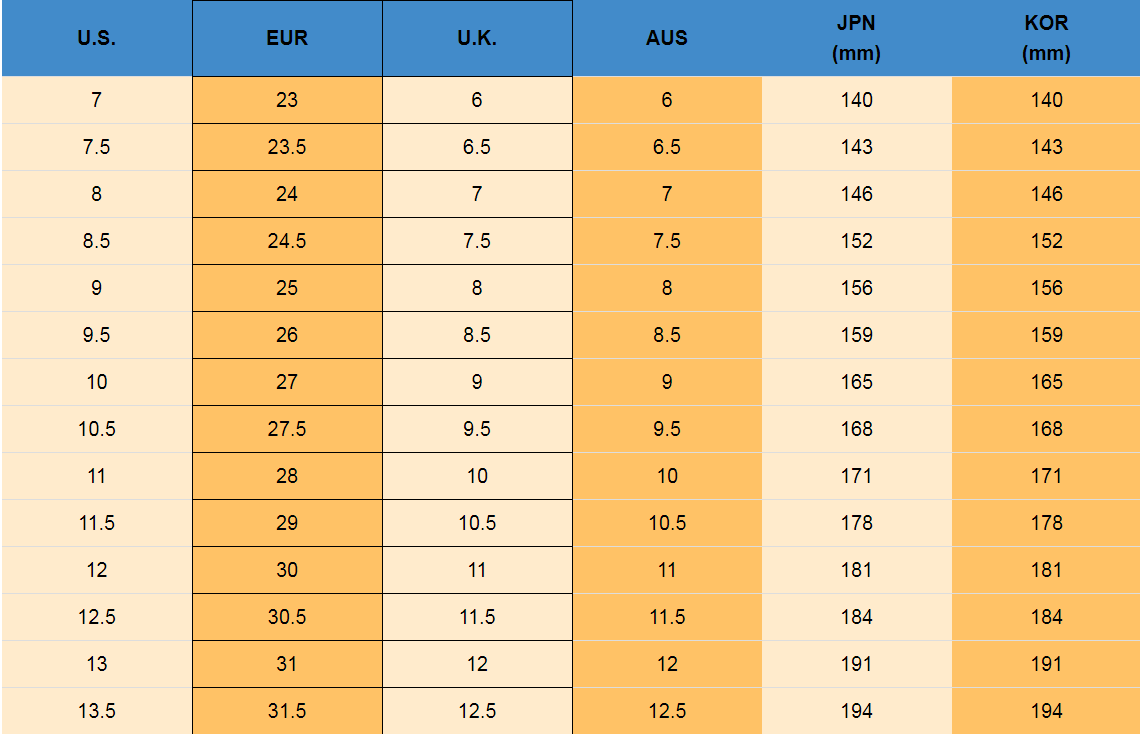Select the KOR (mm) column header
1140x734 pixels.
point(1046,39)
